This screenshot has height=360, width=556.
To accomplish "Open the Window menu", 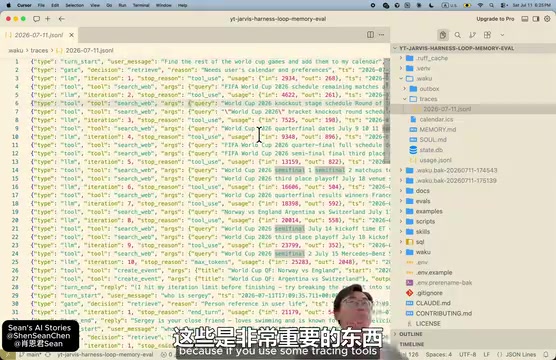I will tap(163, 5).
